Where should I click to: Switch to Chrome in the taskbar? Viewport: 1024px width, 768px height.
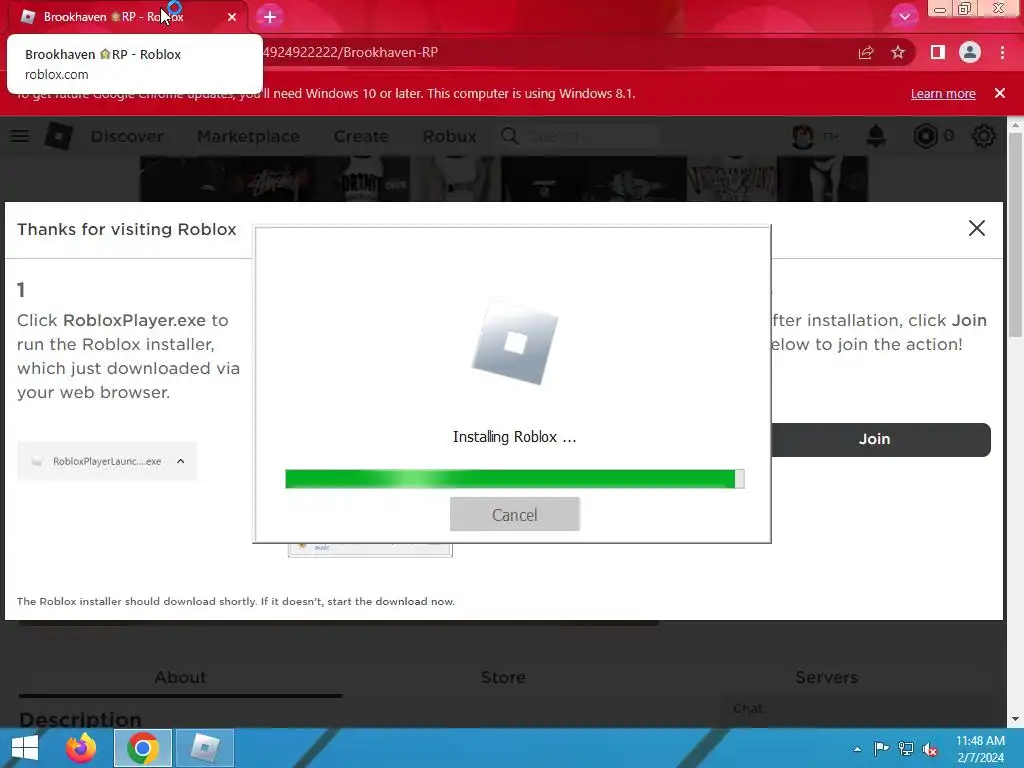click(x=143, y=748)
